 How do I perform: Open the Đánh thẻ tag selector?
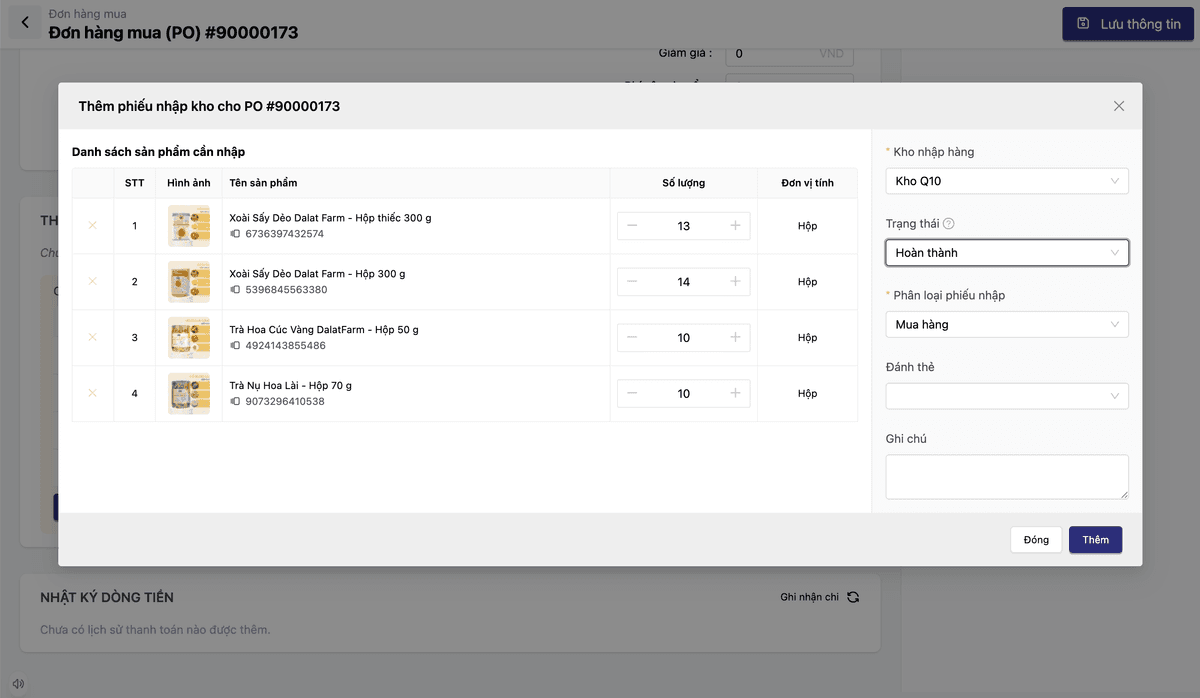click(x=1006, y=396)
